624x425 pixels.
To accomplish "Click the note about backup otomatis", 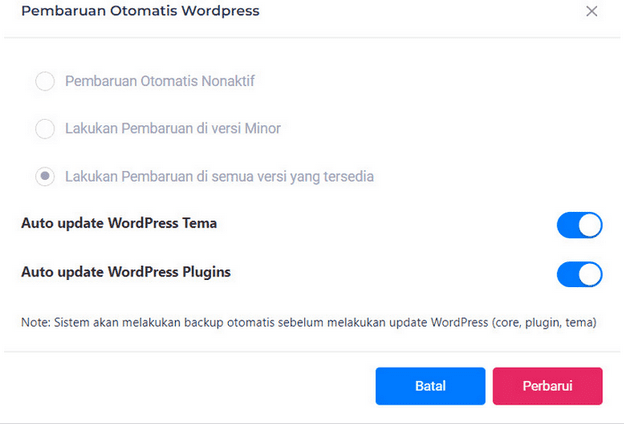I will click(309, 322).
